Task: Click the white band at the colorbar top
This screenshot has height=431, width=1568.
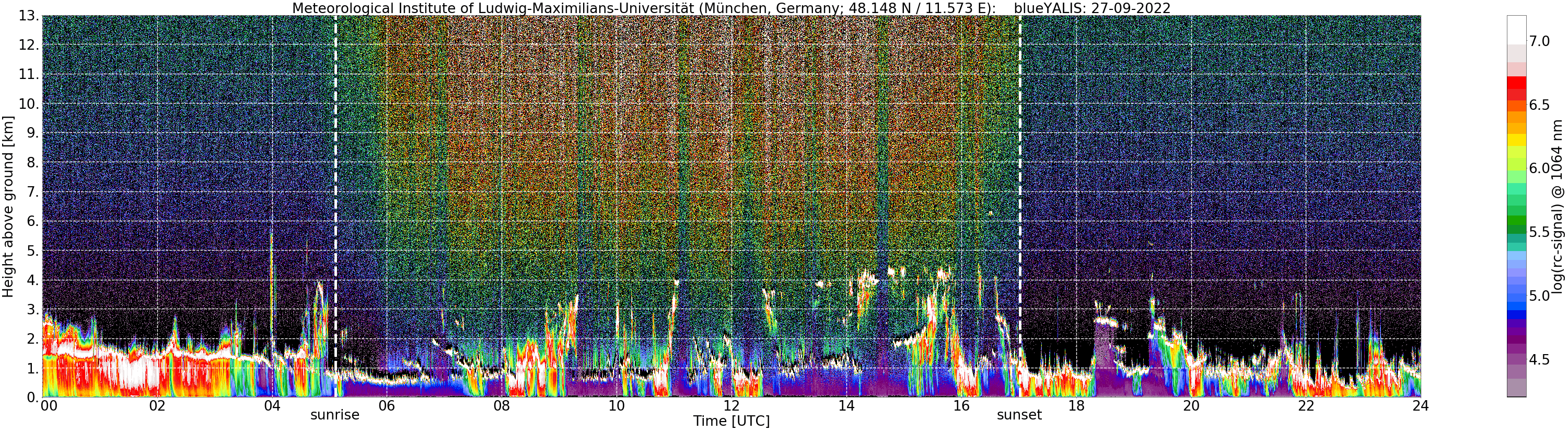Action: coord(1517,30)
